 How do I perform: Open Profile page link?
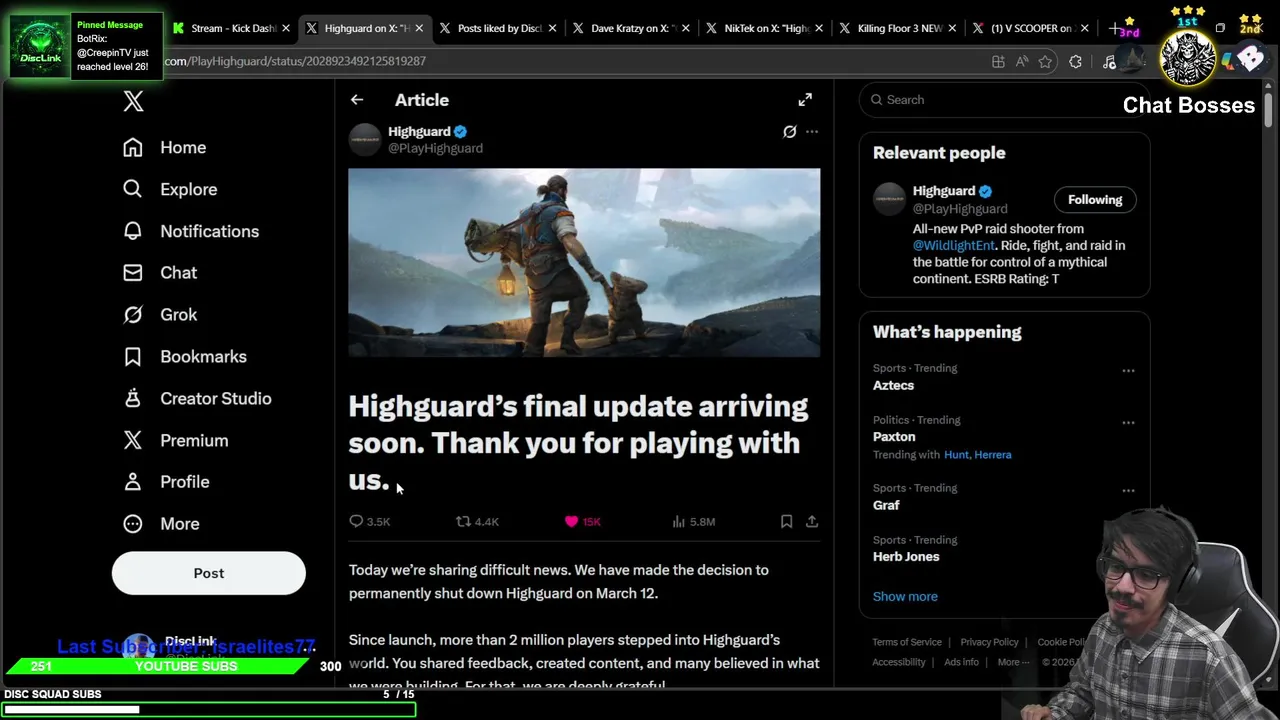(x=185, y=481)
